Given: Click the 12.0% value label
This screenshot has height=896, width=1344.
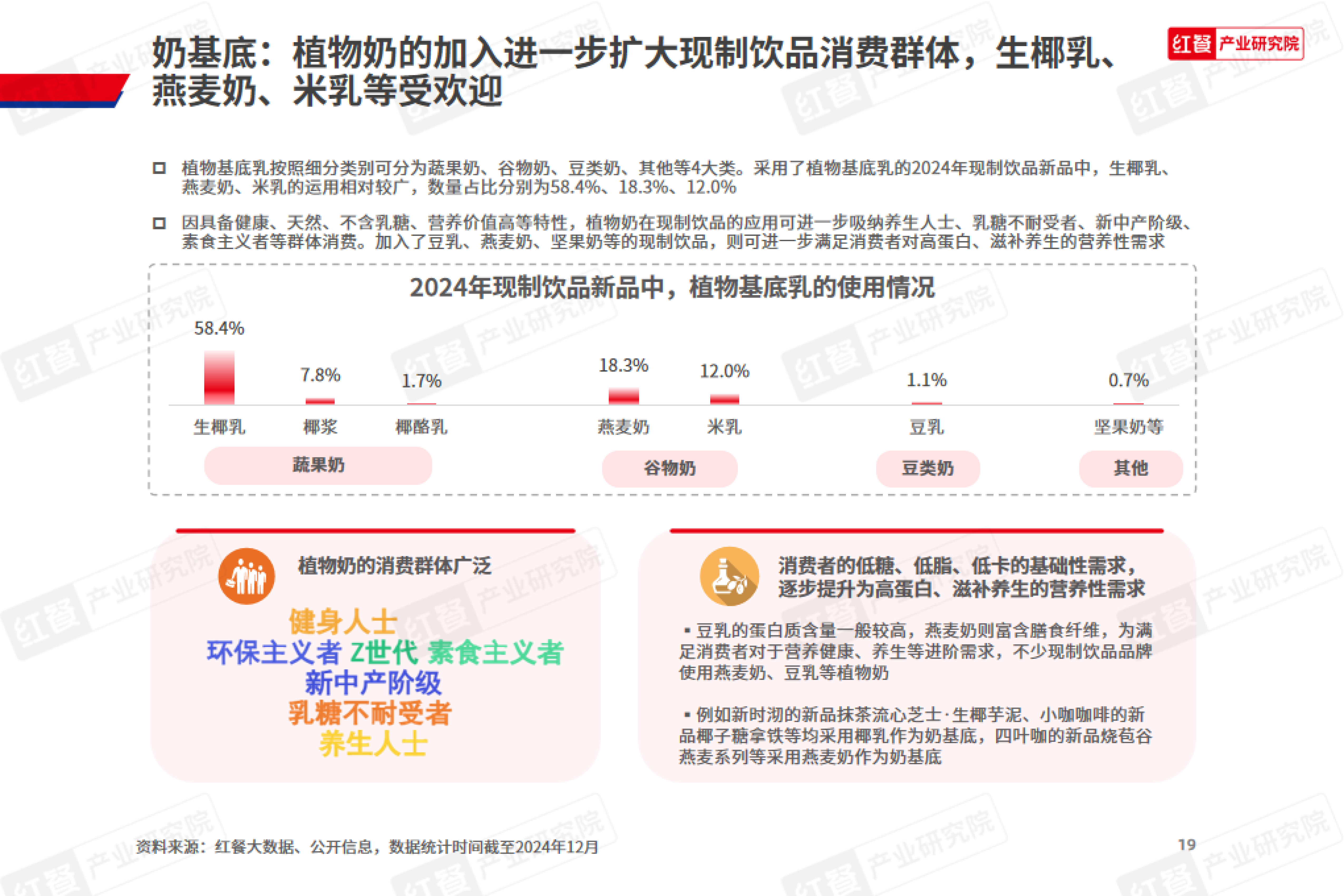Looking at the screenshot, I should click(x=724, y=371).
